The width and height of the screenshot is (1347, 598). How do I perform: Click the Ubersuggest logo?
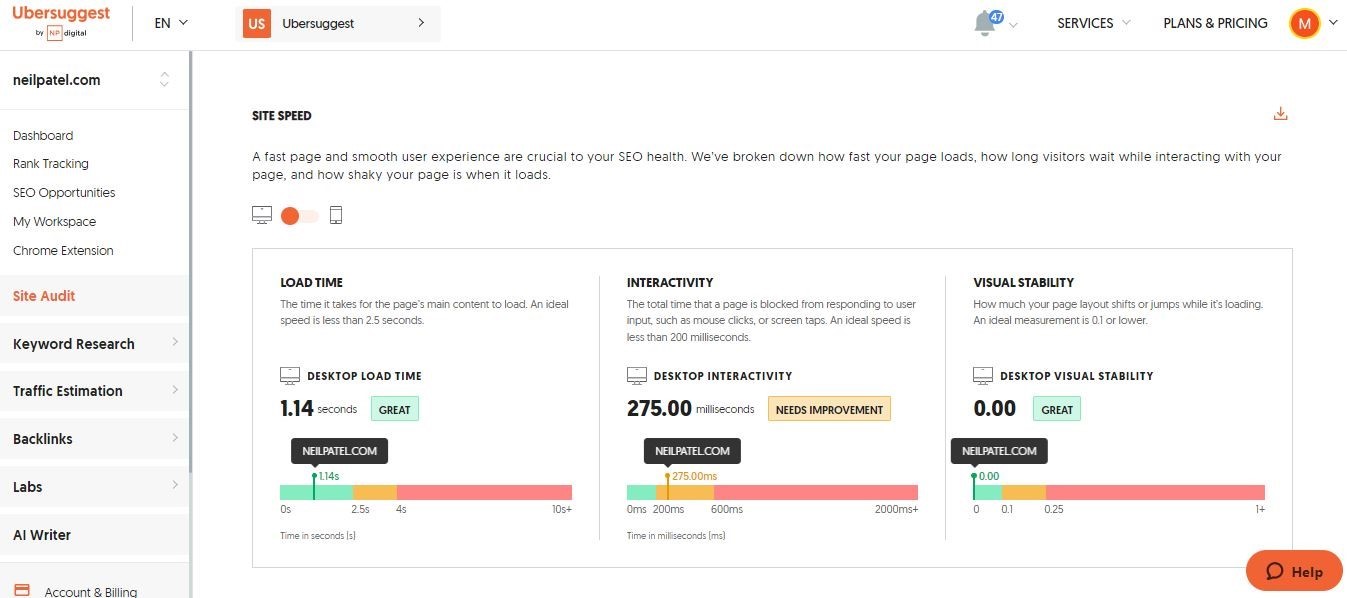click(61, 22)
